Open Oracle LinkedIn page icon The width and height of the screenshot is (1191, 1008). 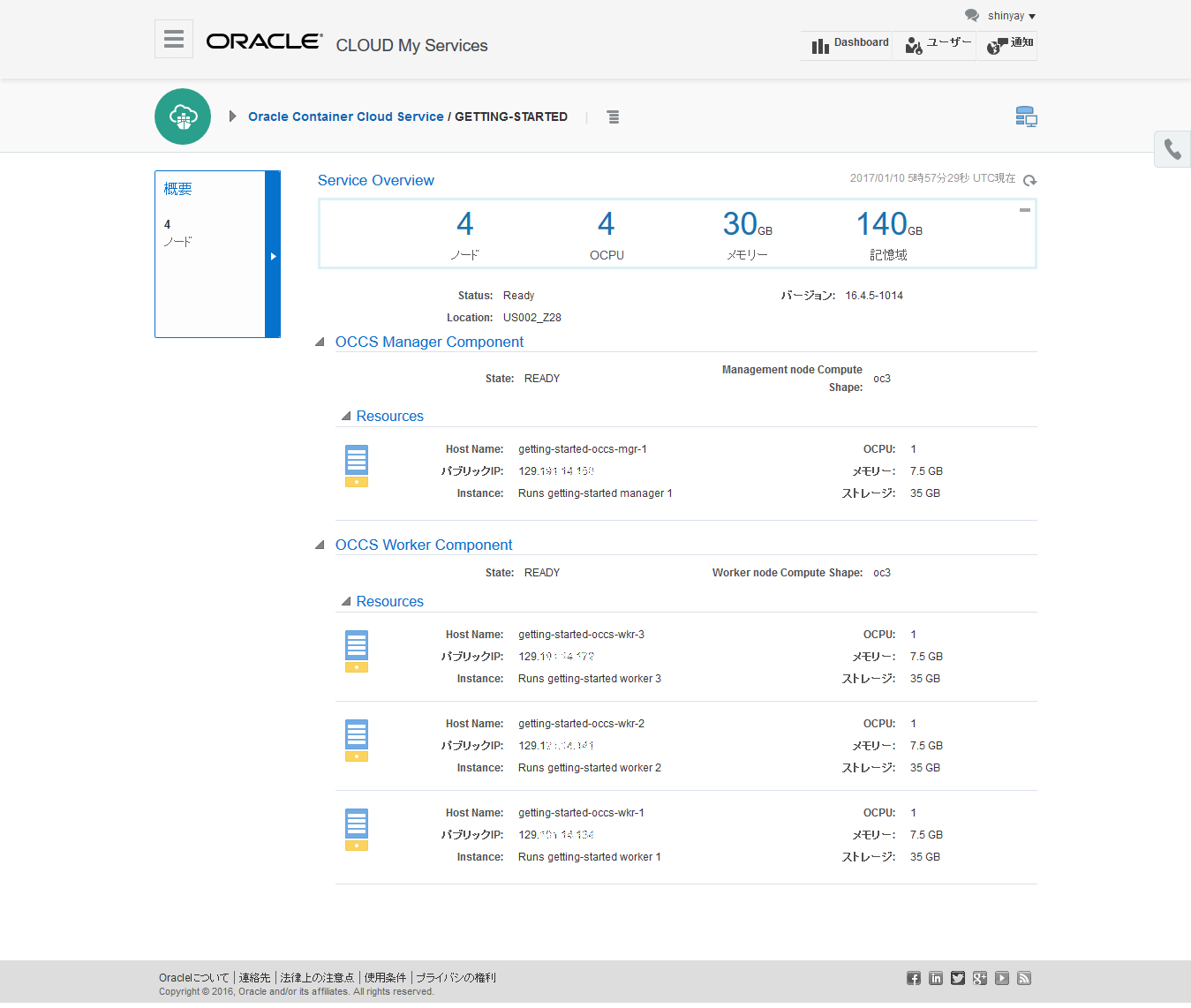pyautogui.click(x=936, y=978)
